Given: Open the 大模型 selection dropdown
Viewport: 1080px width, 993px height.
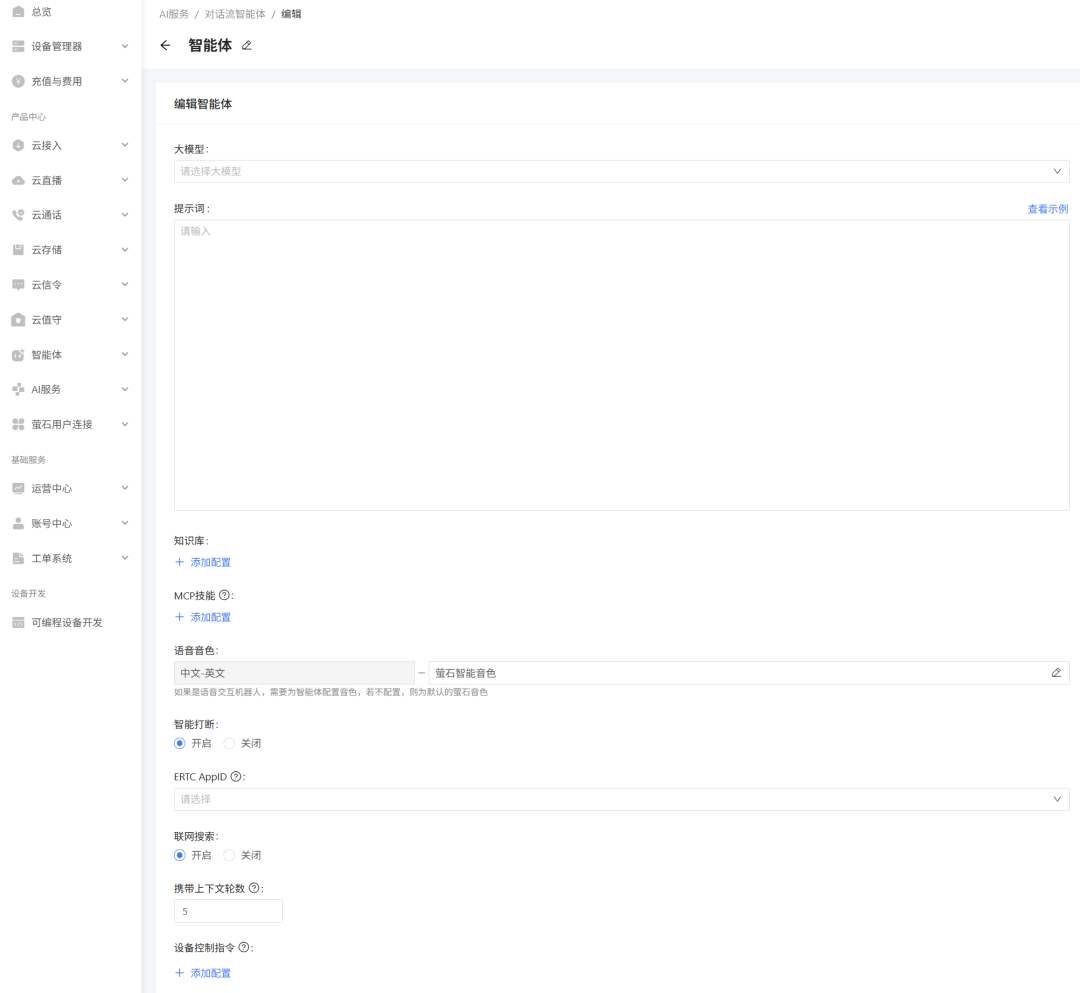Looking at the screenshot, I should (621, 171).
